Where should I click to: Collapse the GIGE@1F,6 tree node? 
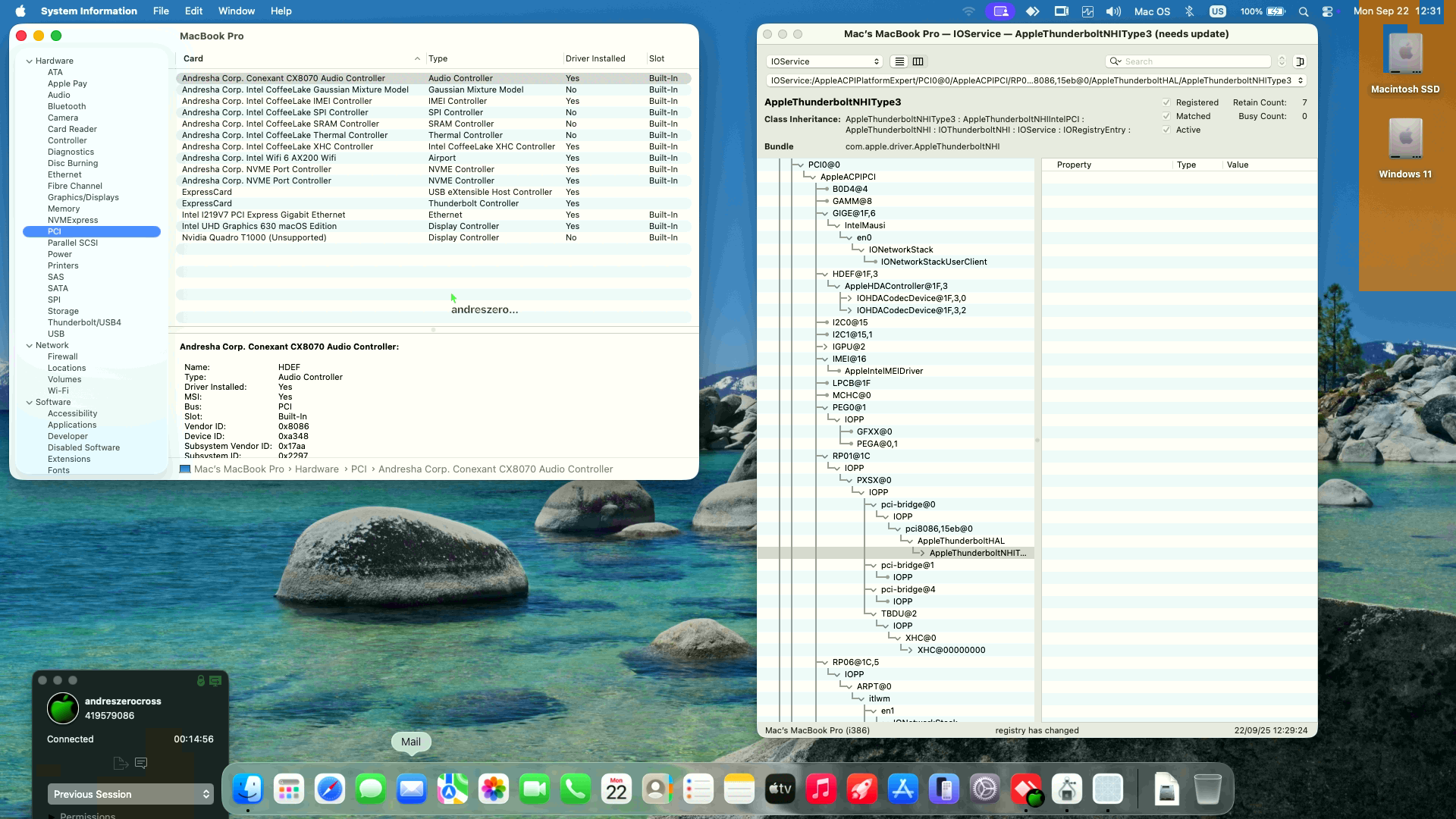pyautogui.click(x=824, y=213)
